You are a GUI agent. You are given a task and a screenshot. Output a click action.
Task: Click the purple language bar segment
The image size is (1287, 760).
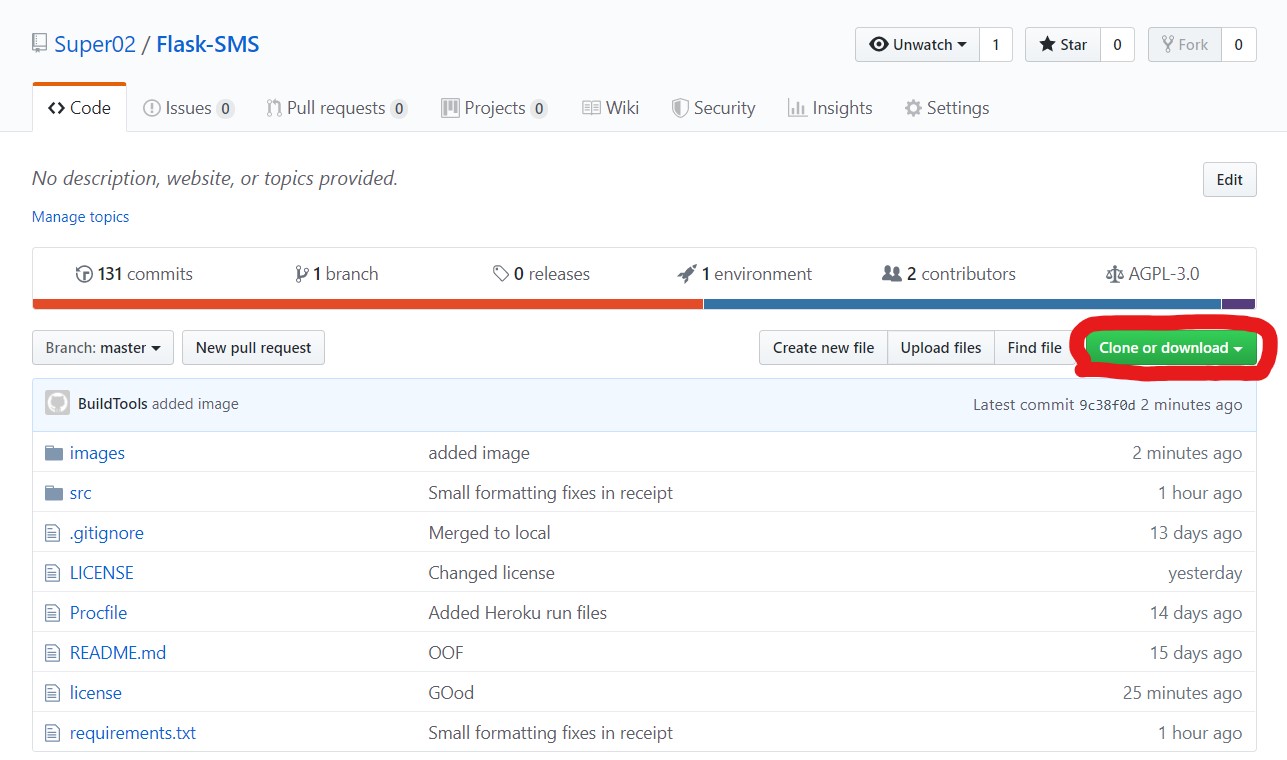tap(1238, 304)
